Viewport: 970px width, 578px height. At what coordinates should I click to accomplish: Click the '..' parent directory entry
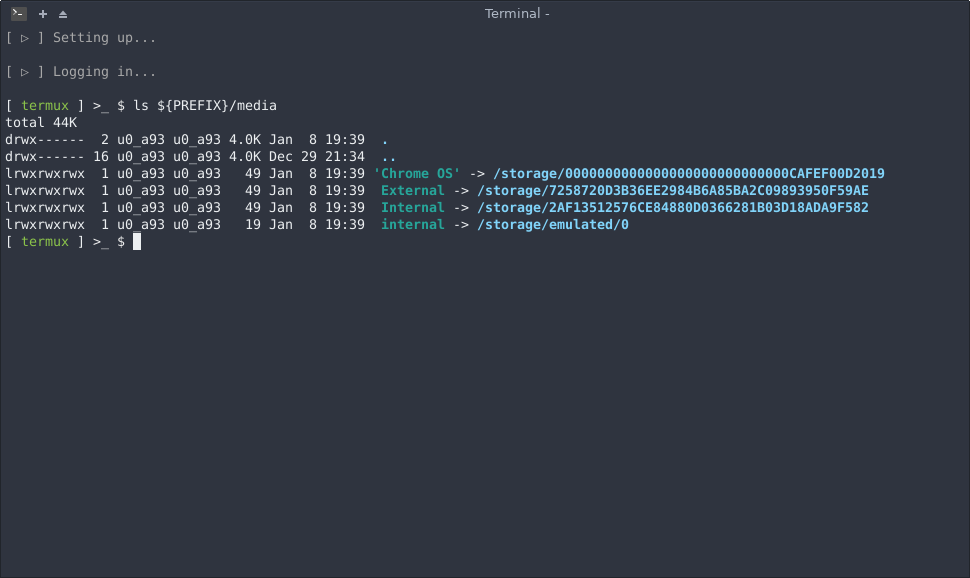tap(388, 157)
